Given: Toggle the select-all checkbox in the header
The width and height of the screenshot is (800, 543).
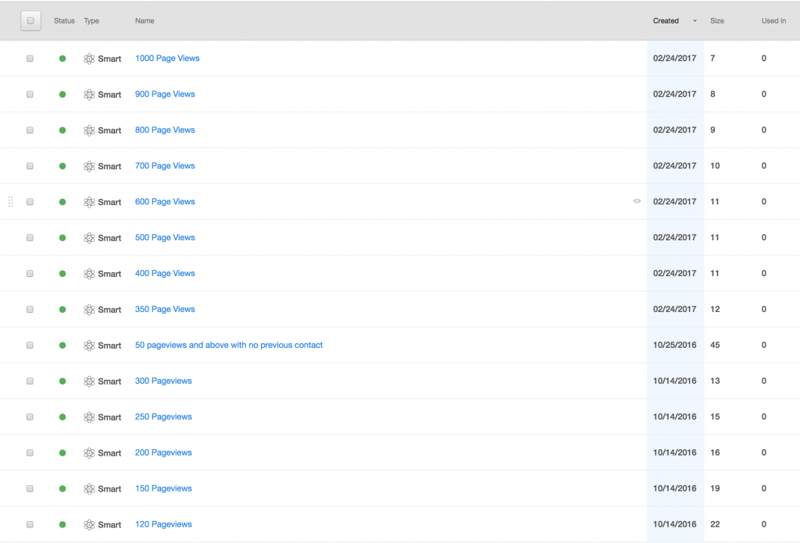Looking at the screenshot, I should 31,21.
